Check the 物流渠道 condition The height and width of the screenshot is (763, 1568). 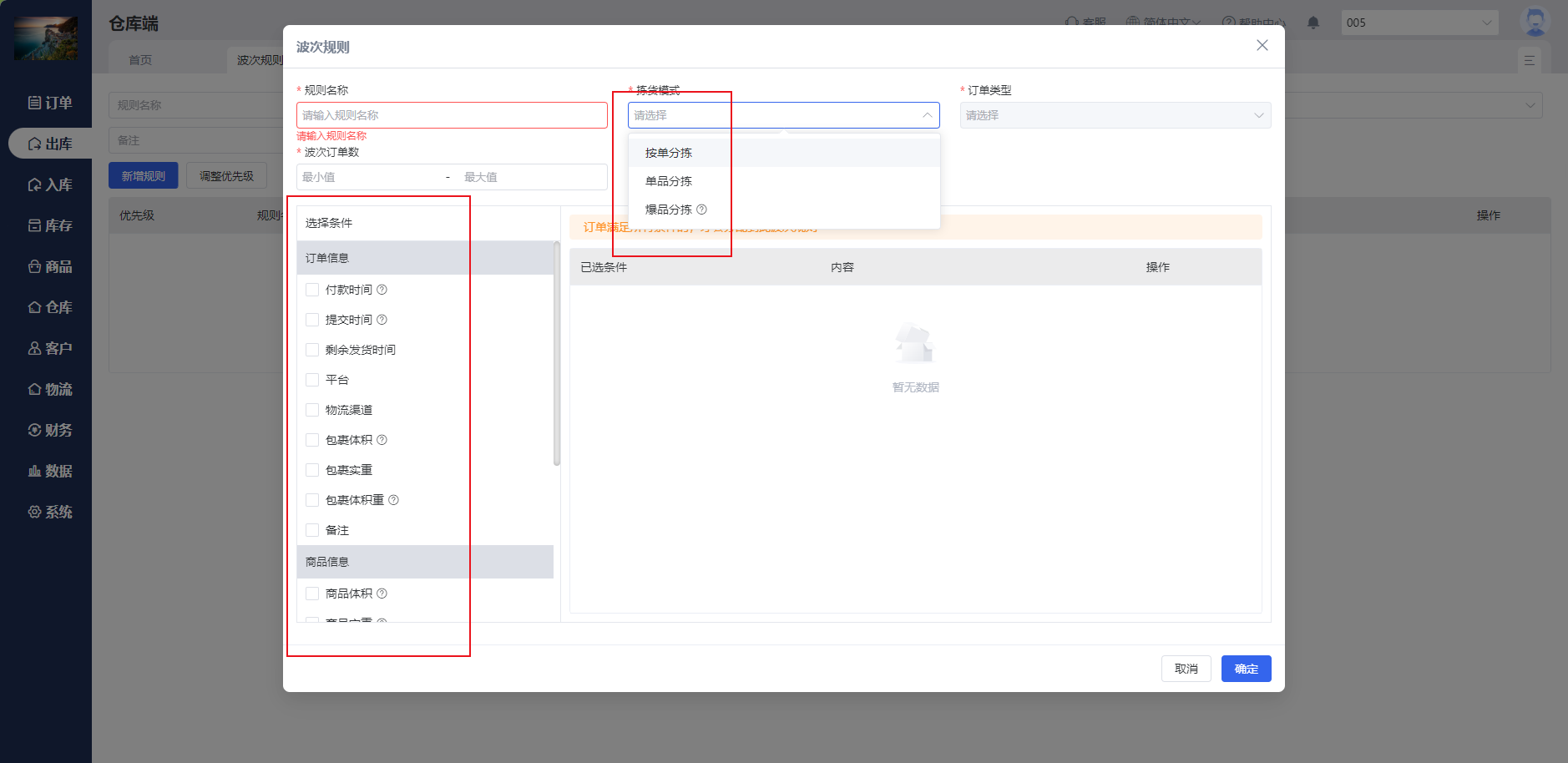pyautogui.click(x=312, y=410)
